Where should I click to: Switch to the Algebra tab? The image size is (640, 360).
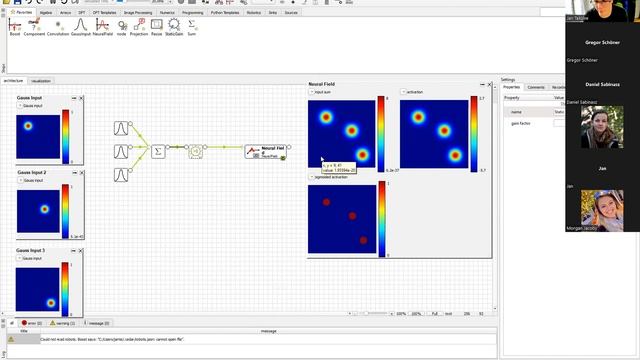pos(46,13)
